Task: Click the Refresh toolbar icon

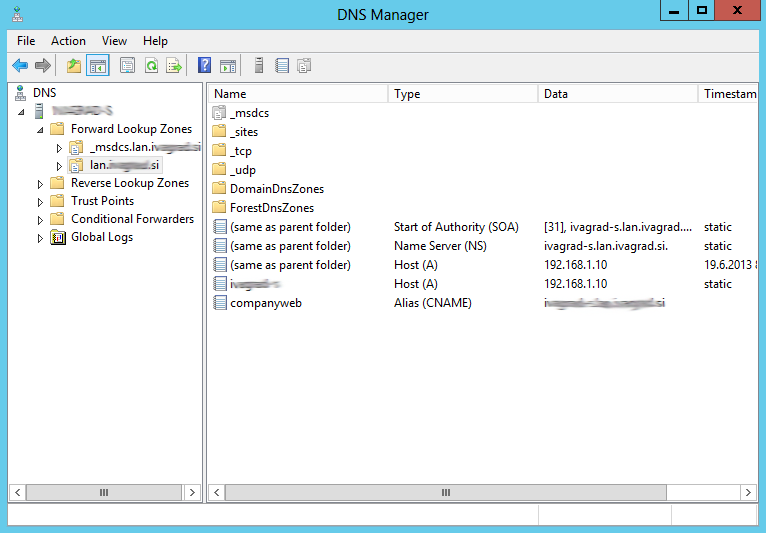Action: [151, 65]
